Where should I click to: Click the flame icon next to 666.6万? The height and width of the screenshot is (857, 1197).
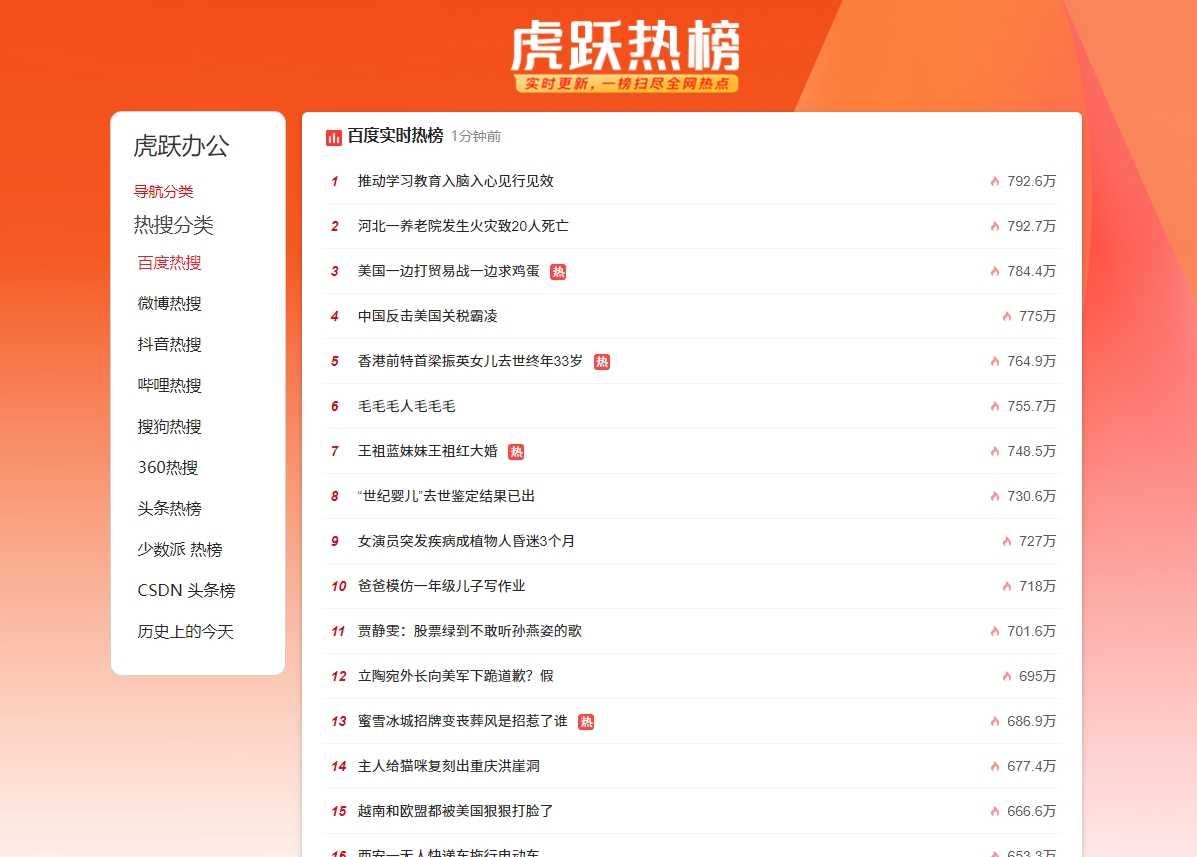[995, 812]
